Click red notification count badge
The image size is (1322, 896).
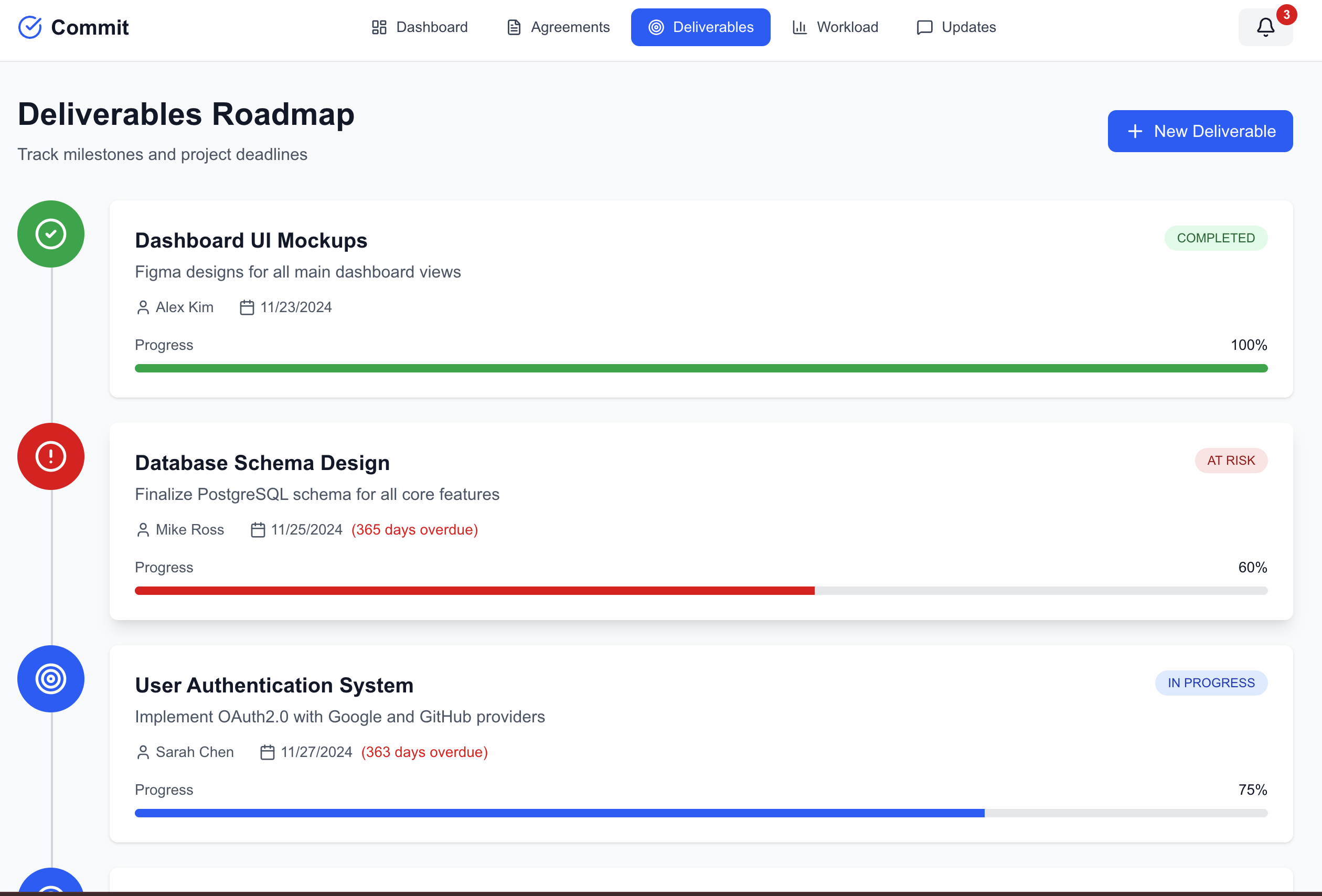pyautogui.click(x=1286, y=15)
